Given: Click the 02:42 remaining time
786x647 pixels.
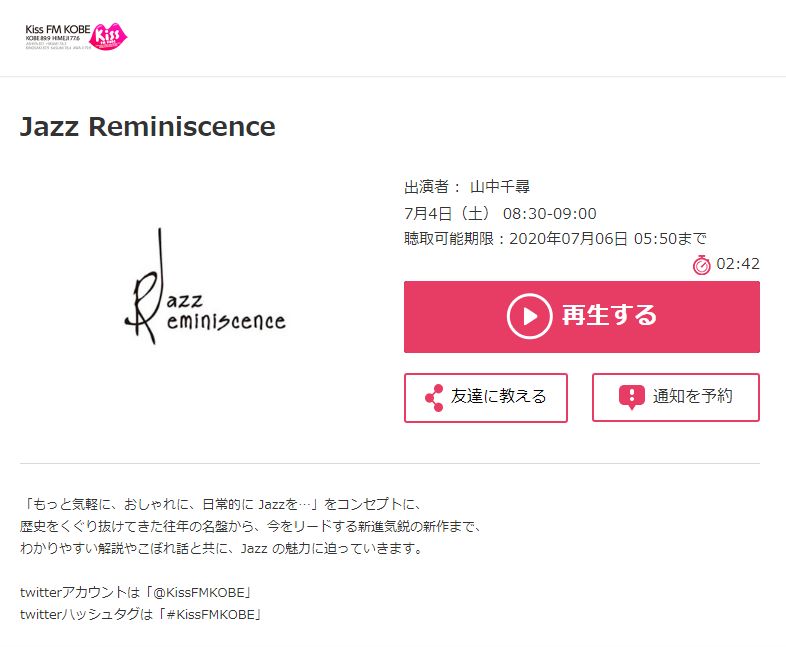Looking at the screenshot, I should click(x=738, y=264).
